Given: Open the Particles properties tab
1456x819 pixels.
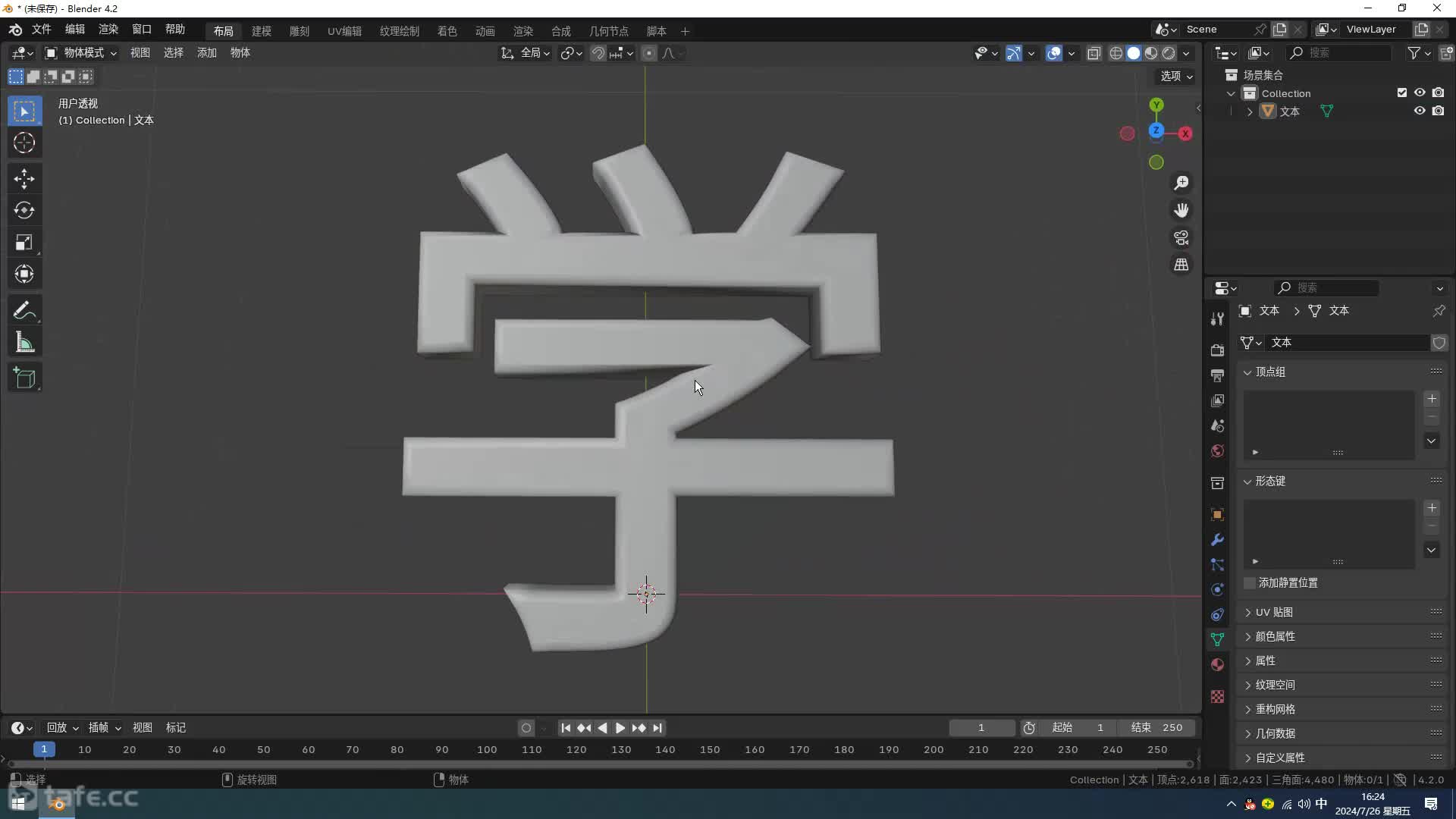Looking at the screenshot, I should (1217, 564).
